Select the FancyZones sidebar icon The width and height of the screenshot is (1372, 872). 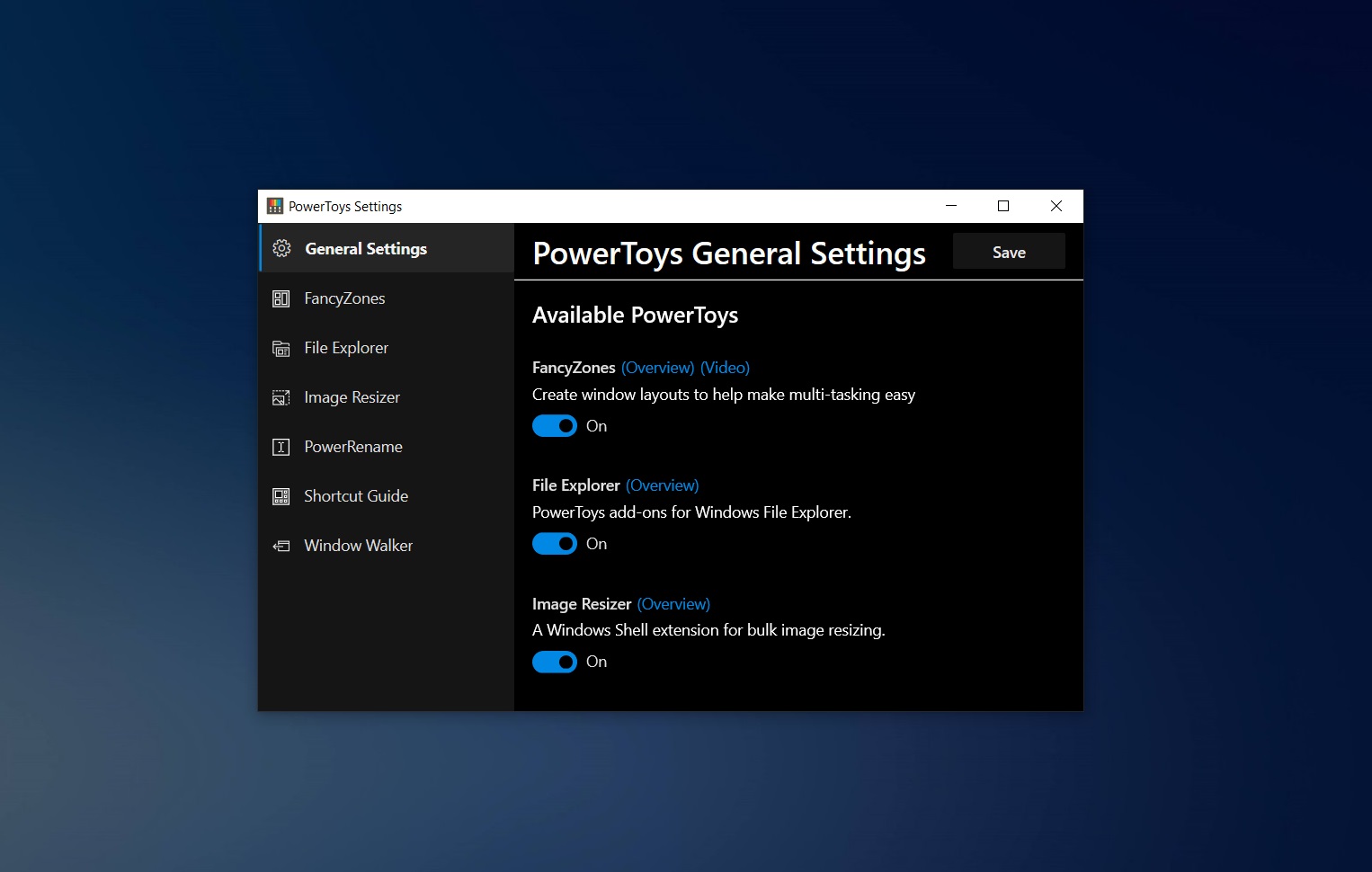point(281,298)
